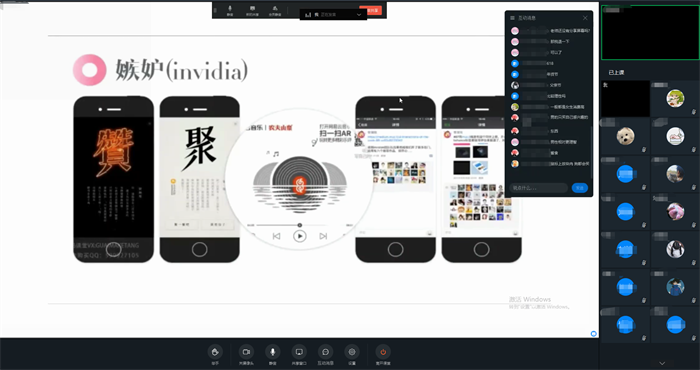The width and height of the screenshot is (700, 370).
Task: Click the signal bars icon in top status box
Action: pos(308,15)
